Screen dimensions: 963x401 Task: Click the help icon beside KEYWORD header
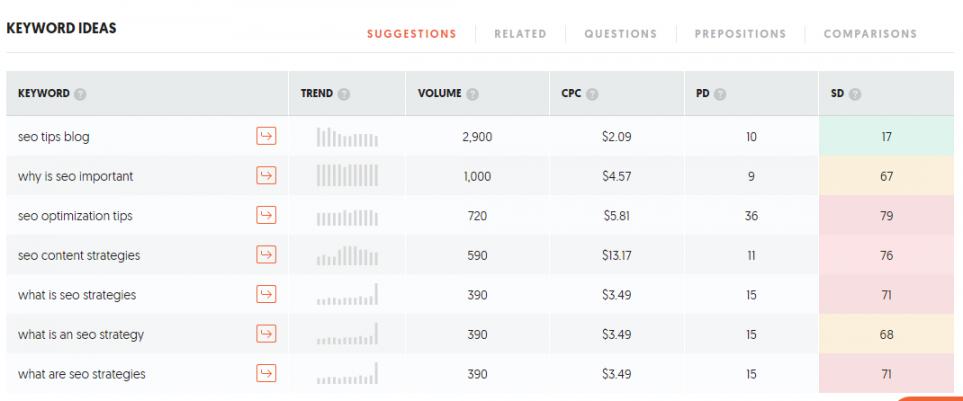tap(80, 93)
